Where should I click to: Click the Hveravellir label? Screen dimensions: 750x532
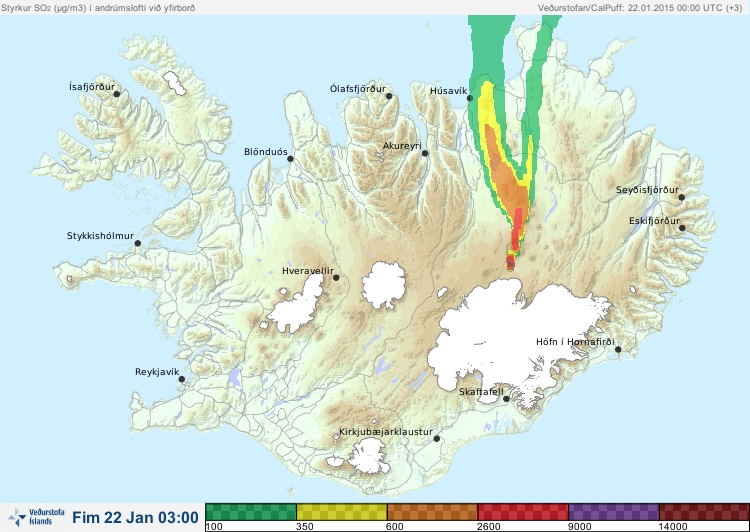(308, 271)
